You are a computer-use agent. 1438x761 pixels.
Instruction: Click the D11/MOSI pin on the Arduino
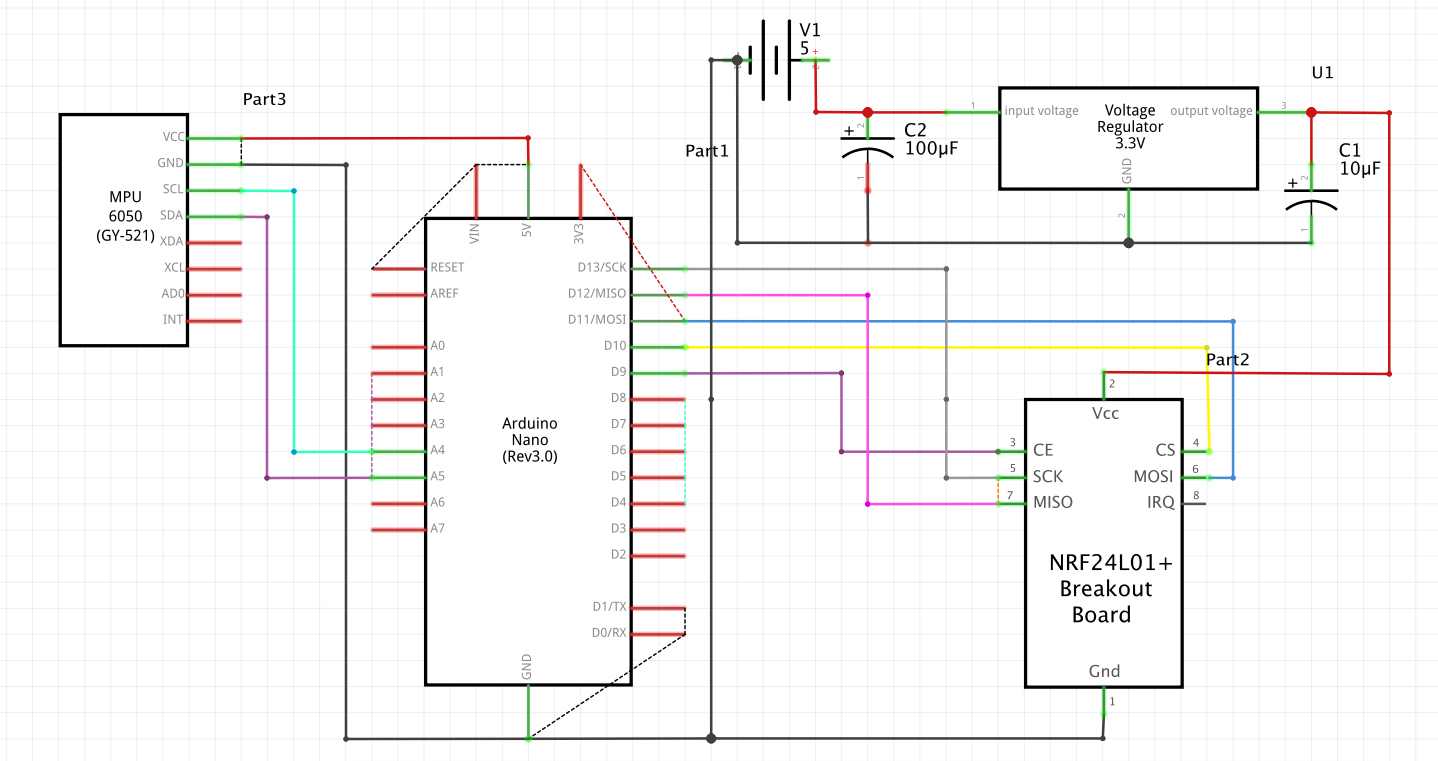click(659, 320)
